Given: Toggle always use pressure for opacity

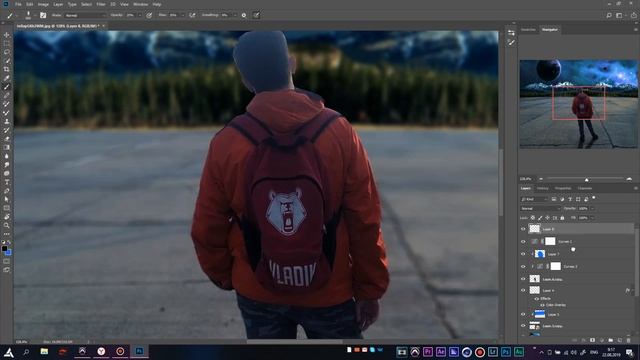Looking at the screenshot, I should click(149, 15).
